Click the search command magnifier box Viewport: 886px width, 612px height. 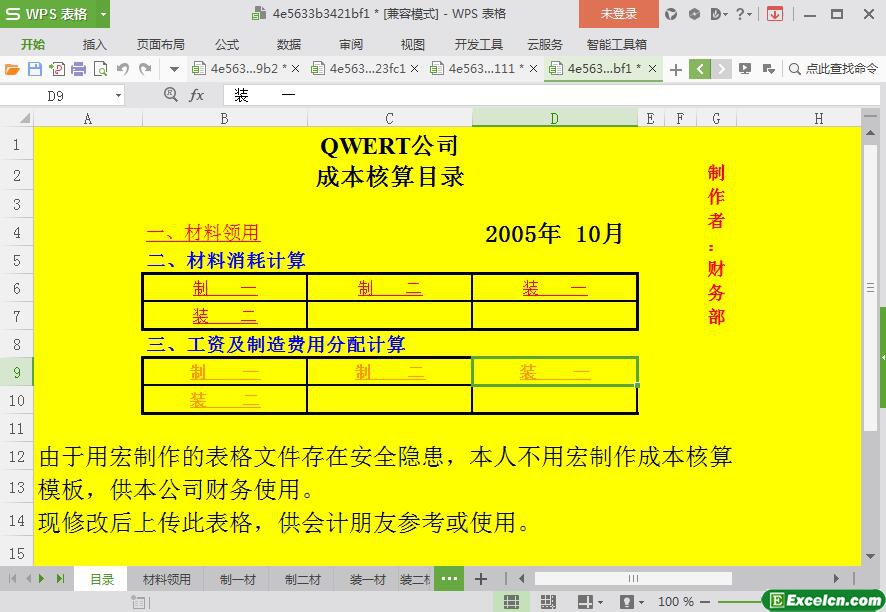pyautogui.click(x=833, y=69)
